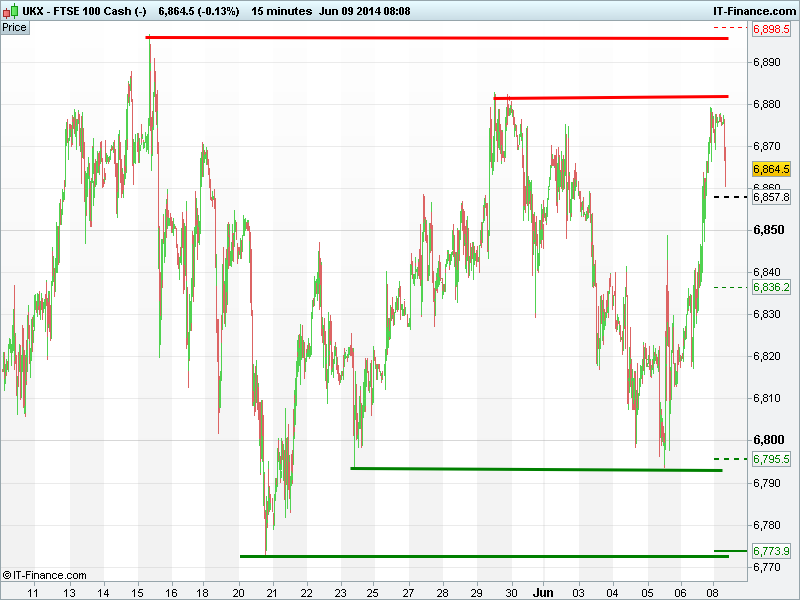Click date 04 on the time axis

click(612, 593)
